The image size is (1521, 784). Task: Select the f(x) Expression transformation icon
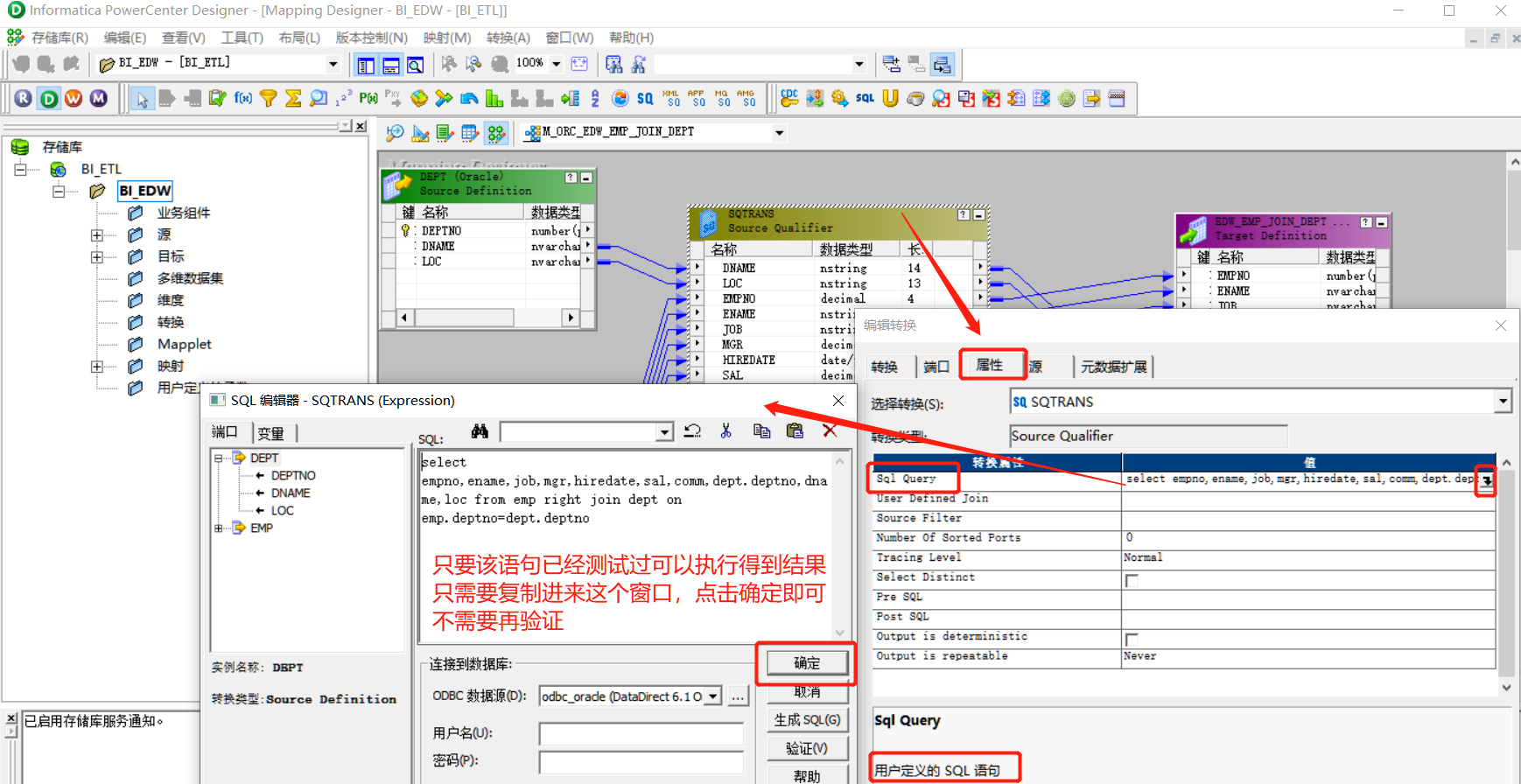tap(243, 99)
